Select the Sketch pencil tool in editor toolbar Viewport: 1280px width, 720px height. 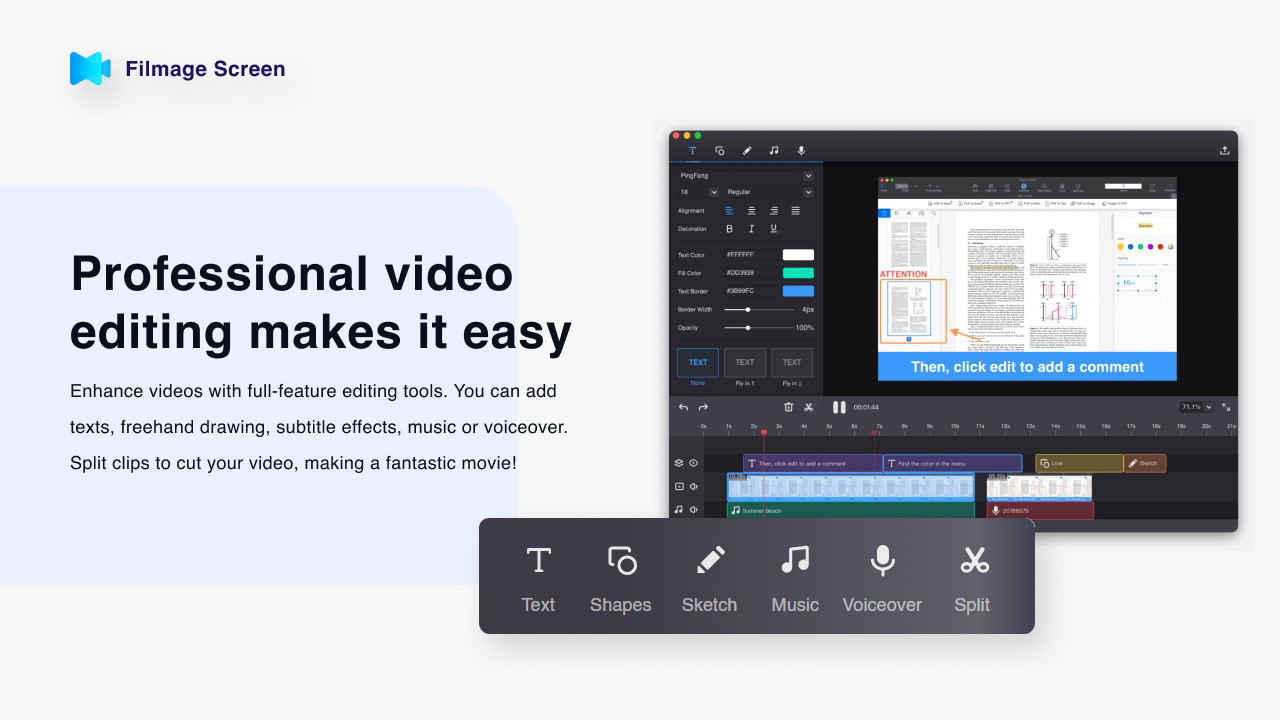click(x=746, y=151)
